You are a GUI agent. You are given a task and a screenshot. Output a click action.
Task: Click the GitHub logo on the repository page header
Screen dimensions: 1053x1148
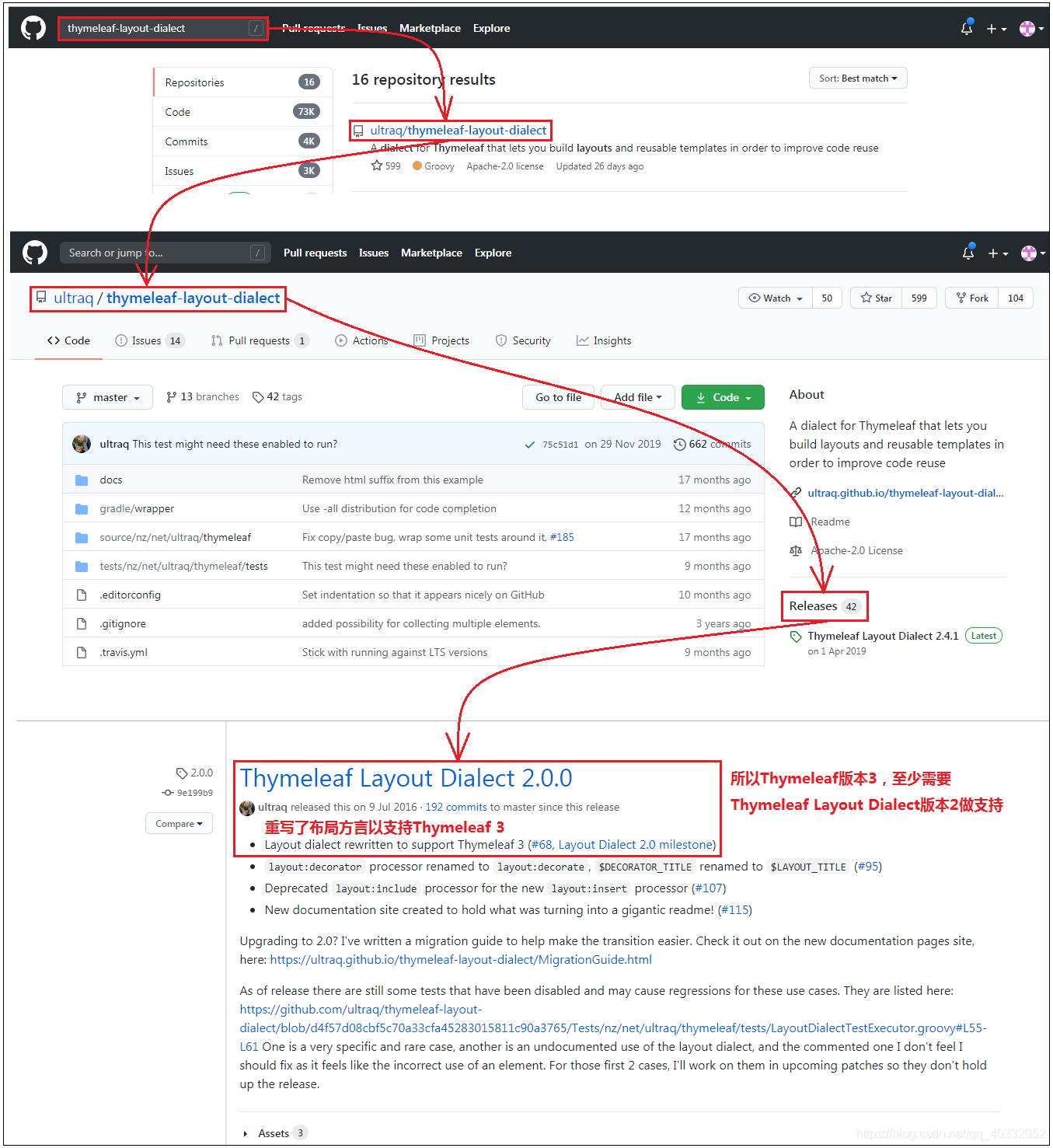pos(35,253)
